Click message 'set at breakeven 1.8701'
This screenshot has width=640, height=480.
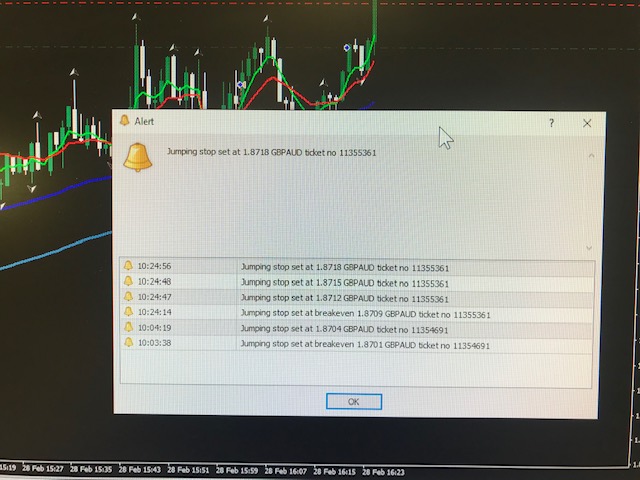coord(333,344)
